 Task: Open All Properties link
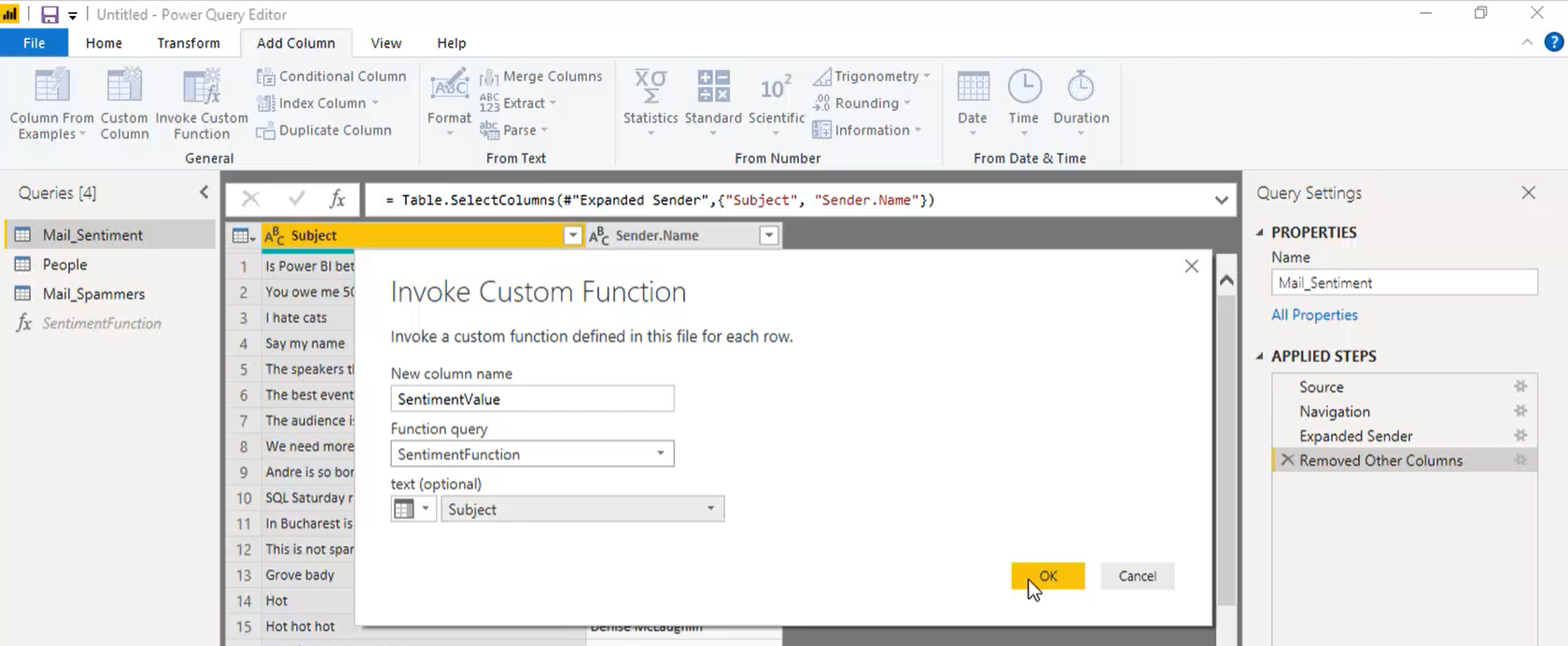[1314, 316]
